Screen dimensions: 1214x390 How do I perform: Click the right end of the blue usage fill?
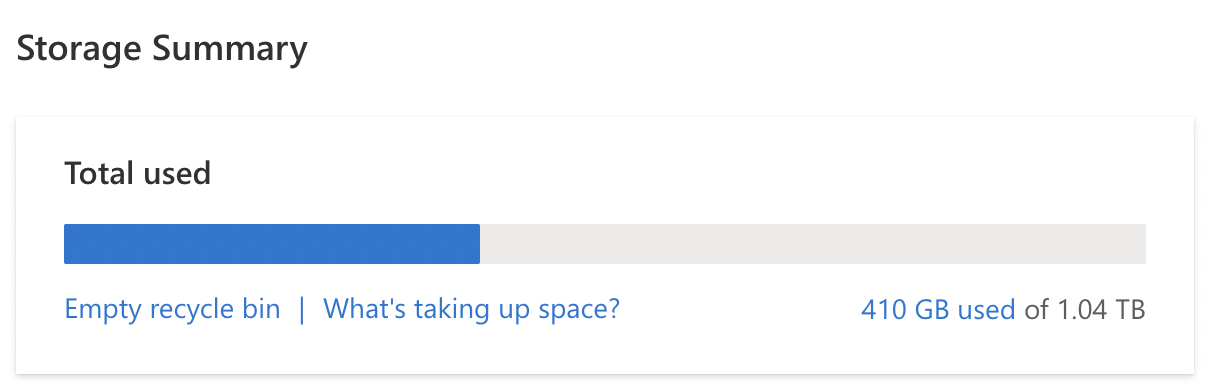pyautogui.click(x=476, y=244)
